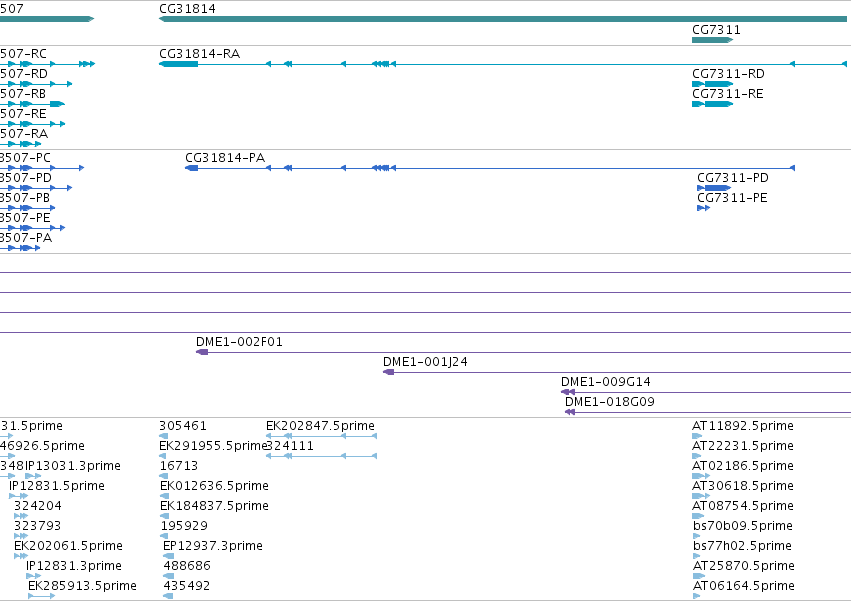Click the spliced EST glyph under 324111
851x601 pixels.
[321, 457]
